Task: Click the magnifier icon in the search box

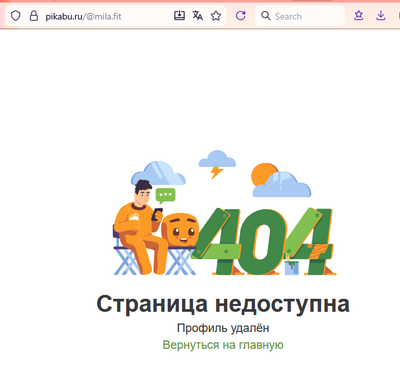Action: 266,16
